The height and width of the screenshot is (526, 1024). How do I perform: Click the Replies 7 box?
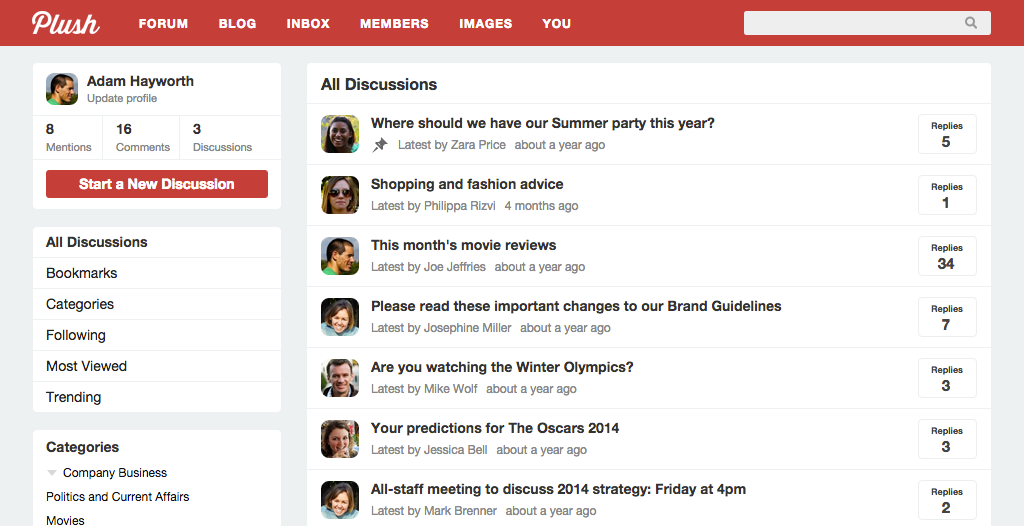947,317
